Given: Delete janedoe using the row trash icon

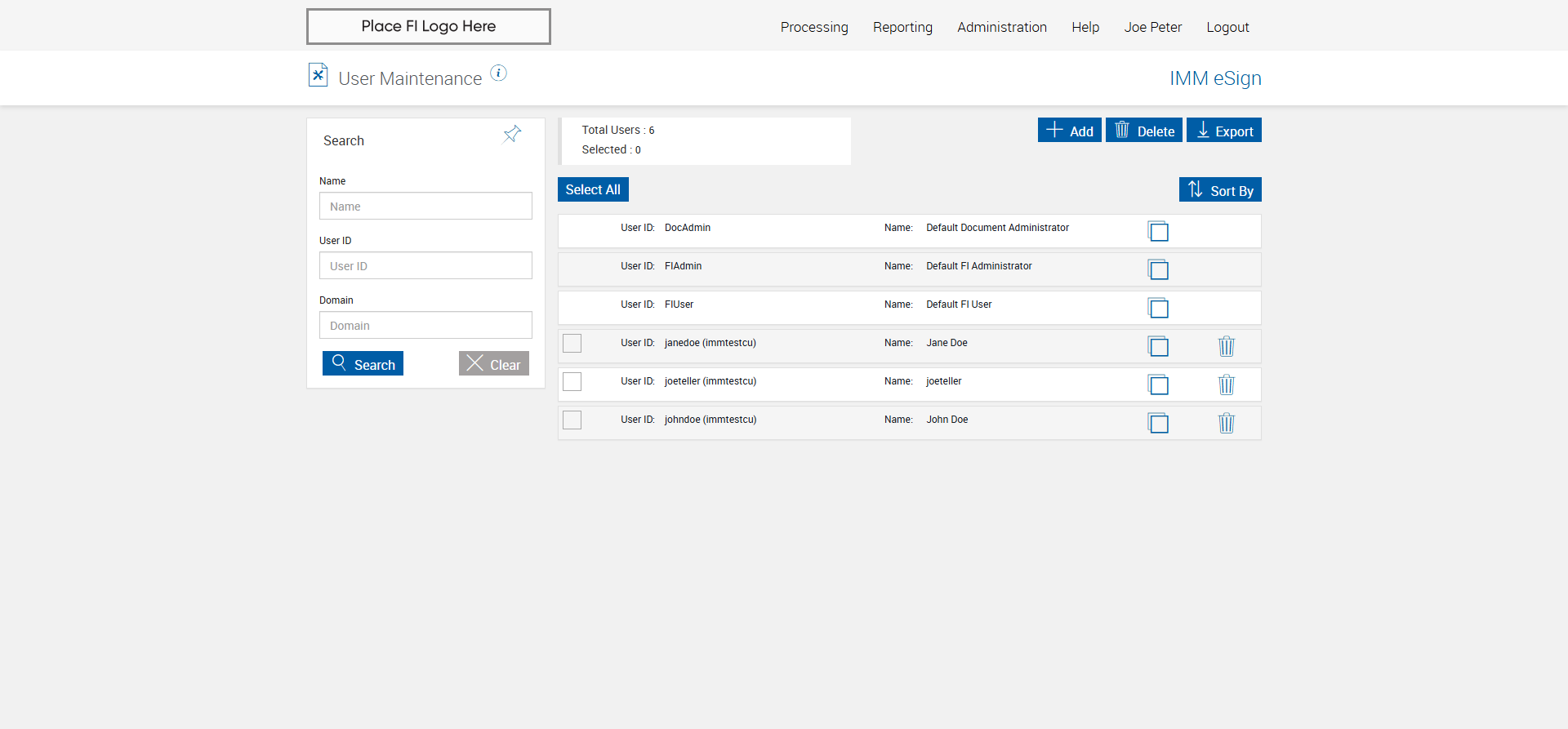Looking at the screenshot, I should pos(1227,347).
